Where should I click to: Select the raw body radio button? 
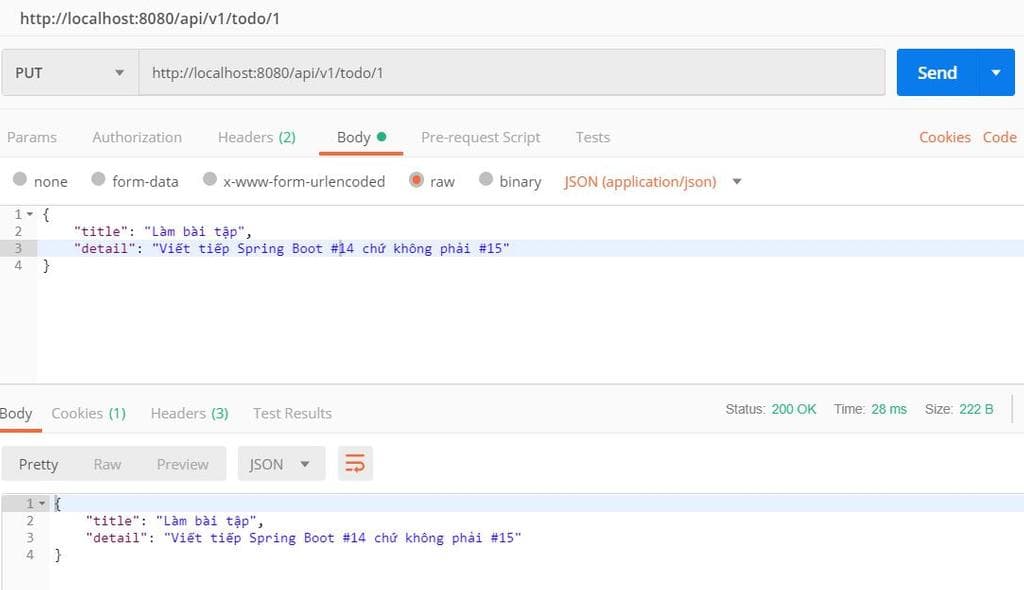[x=416, y=179]
